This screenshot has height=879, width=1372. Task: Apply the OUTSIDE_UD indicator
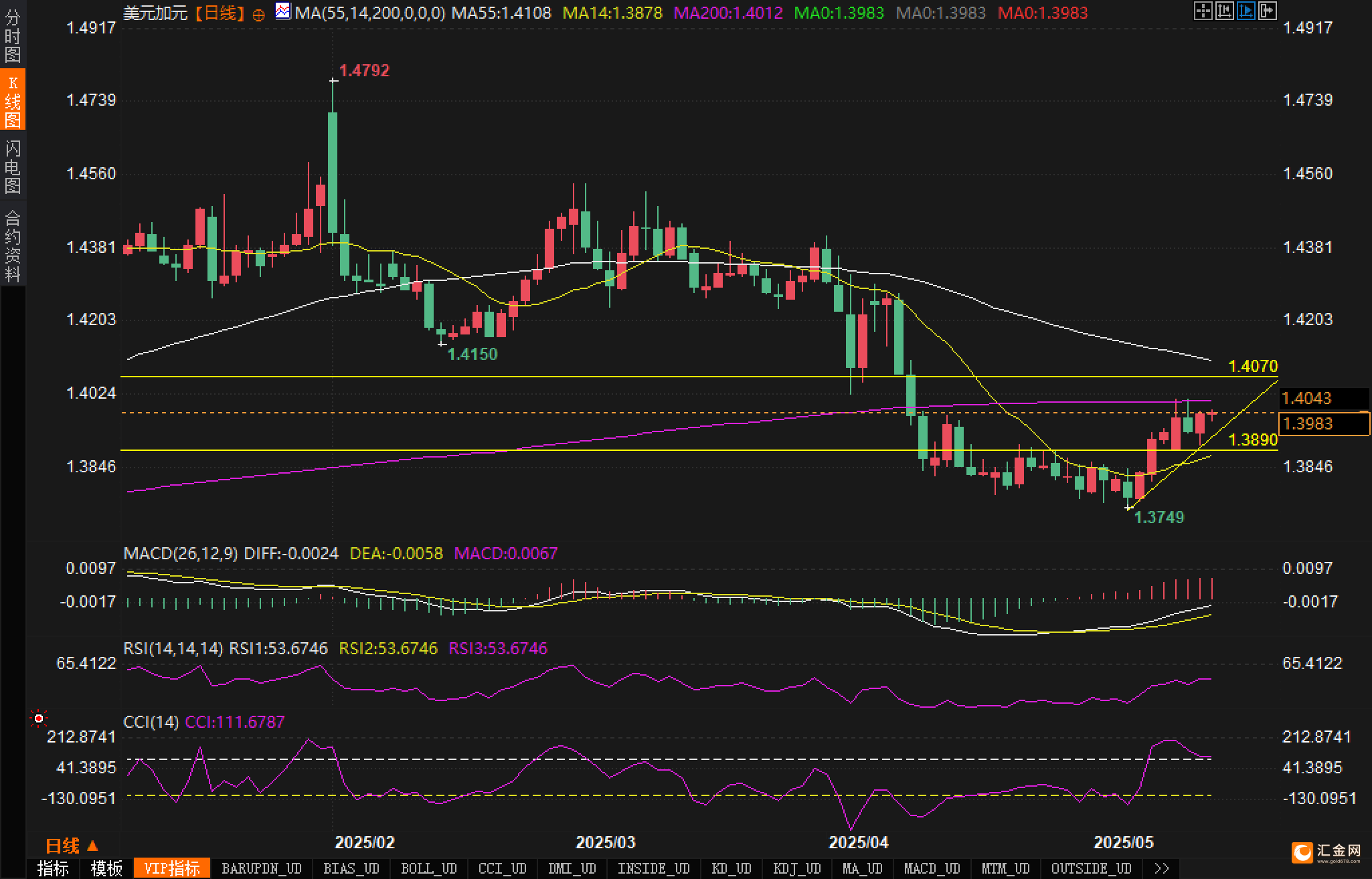point(1091,868)
